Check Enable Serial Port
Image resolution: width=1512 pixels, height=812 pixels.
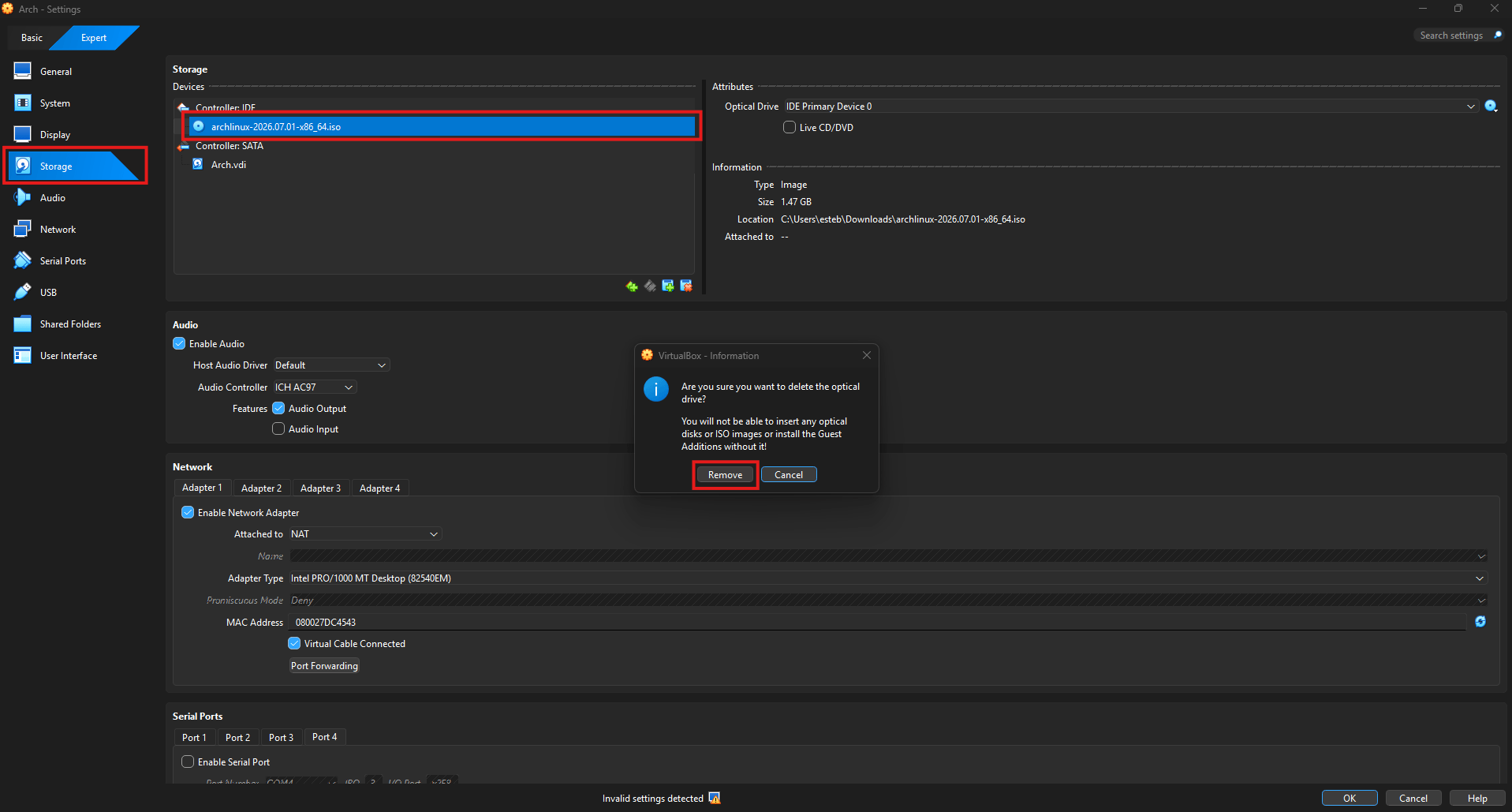pyautogui.click(x=188, y=761)
